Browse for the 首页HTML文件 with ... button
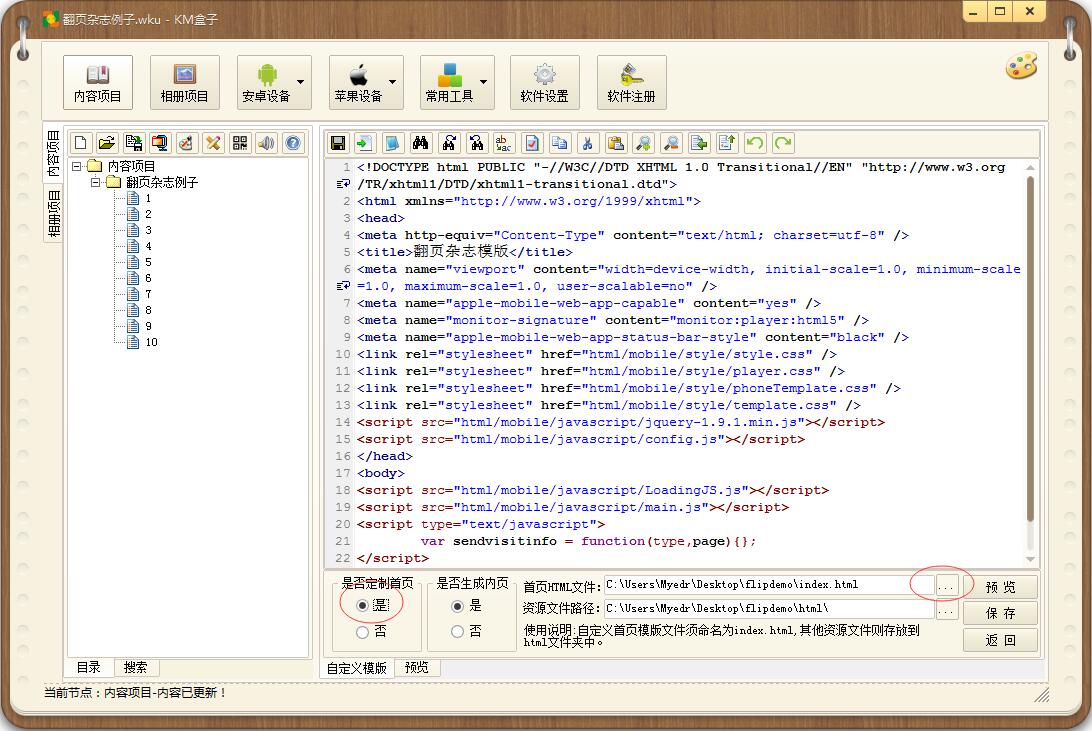This screenshot has height=731, width=1092. click(x=946, y=586)
